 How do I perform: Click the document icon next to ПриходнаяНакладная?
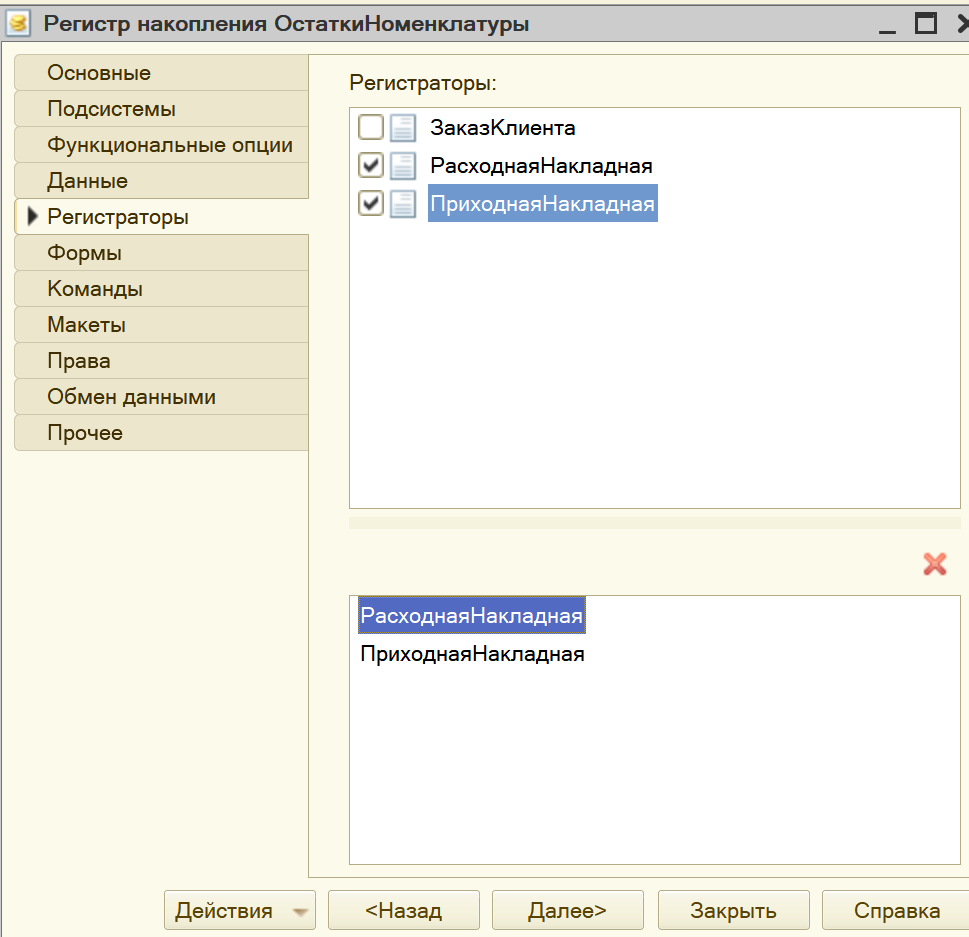[x=403, y=203]
